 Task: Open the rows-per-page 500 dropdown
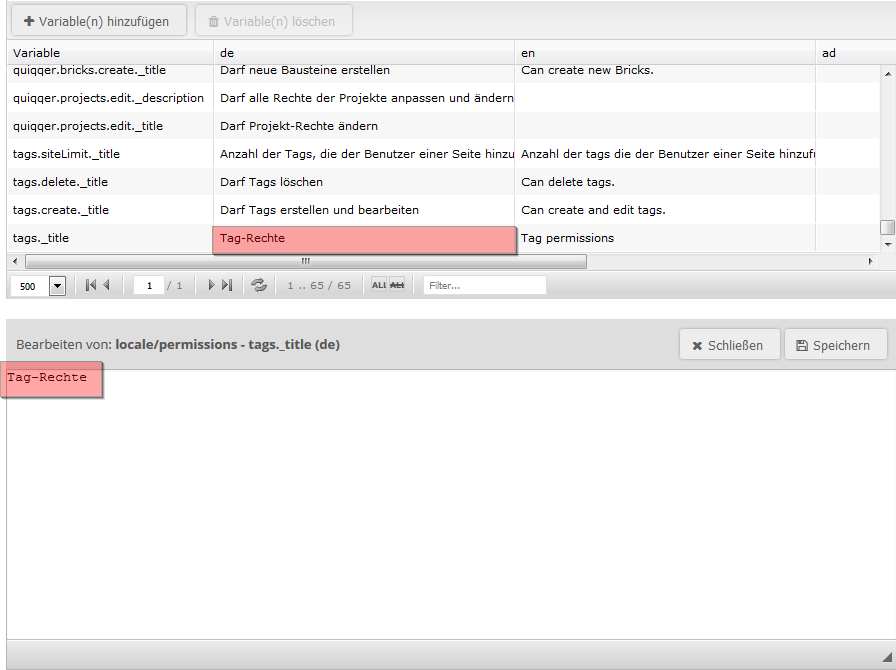click(56, 286)
